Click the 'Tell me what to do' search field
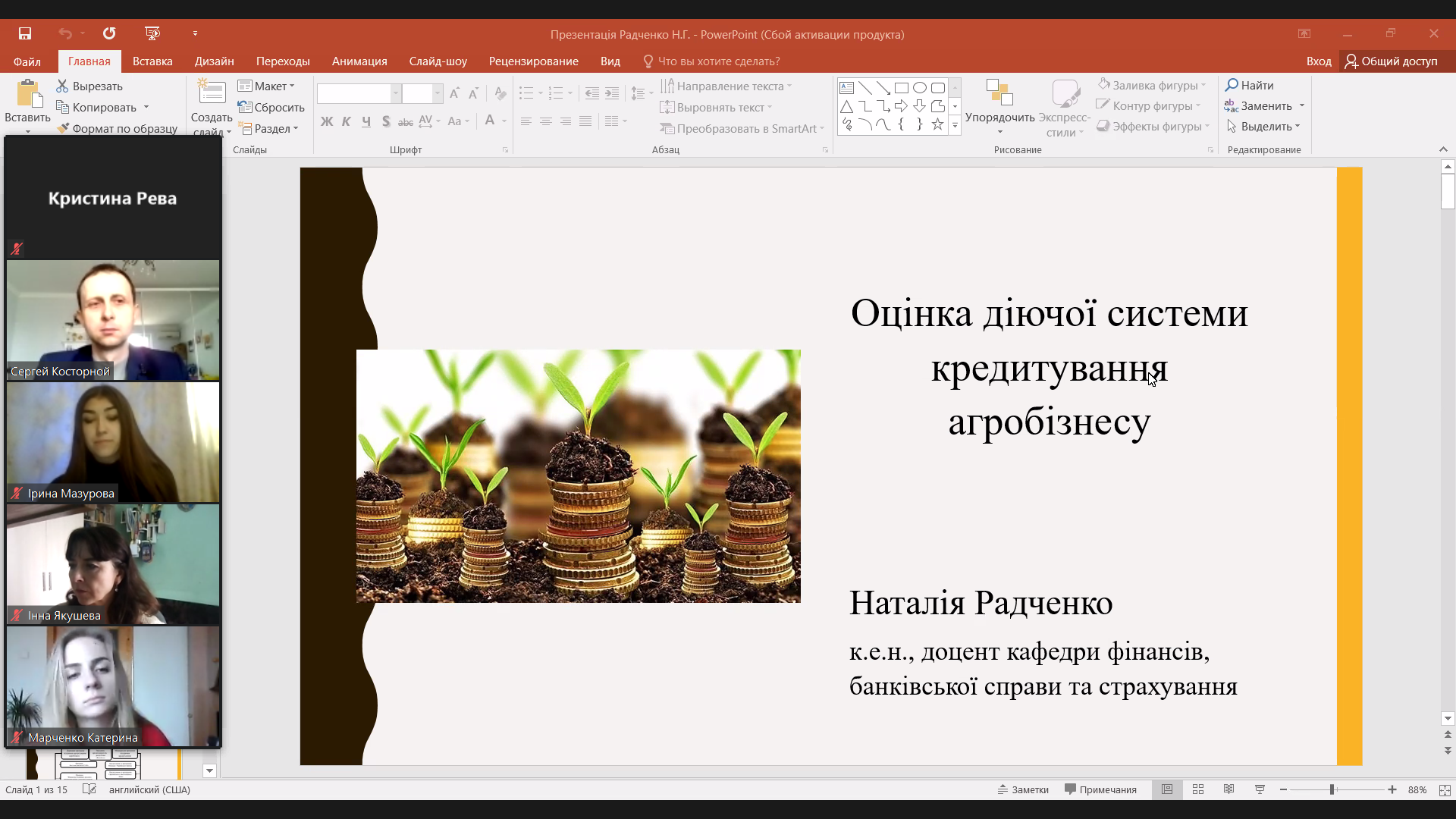This screenshot has height=819, width=1456. (717, 61)
